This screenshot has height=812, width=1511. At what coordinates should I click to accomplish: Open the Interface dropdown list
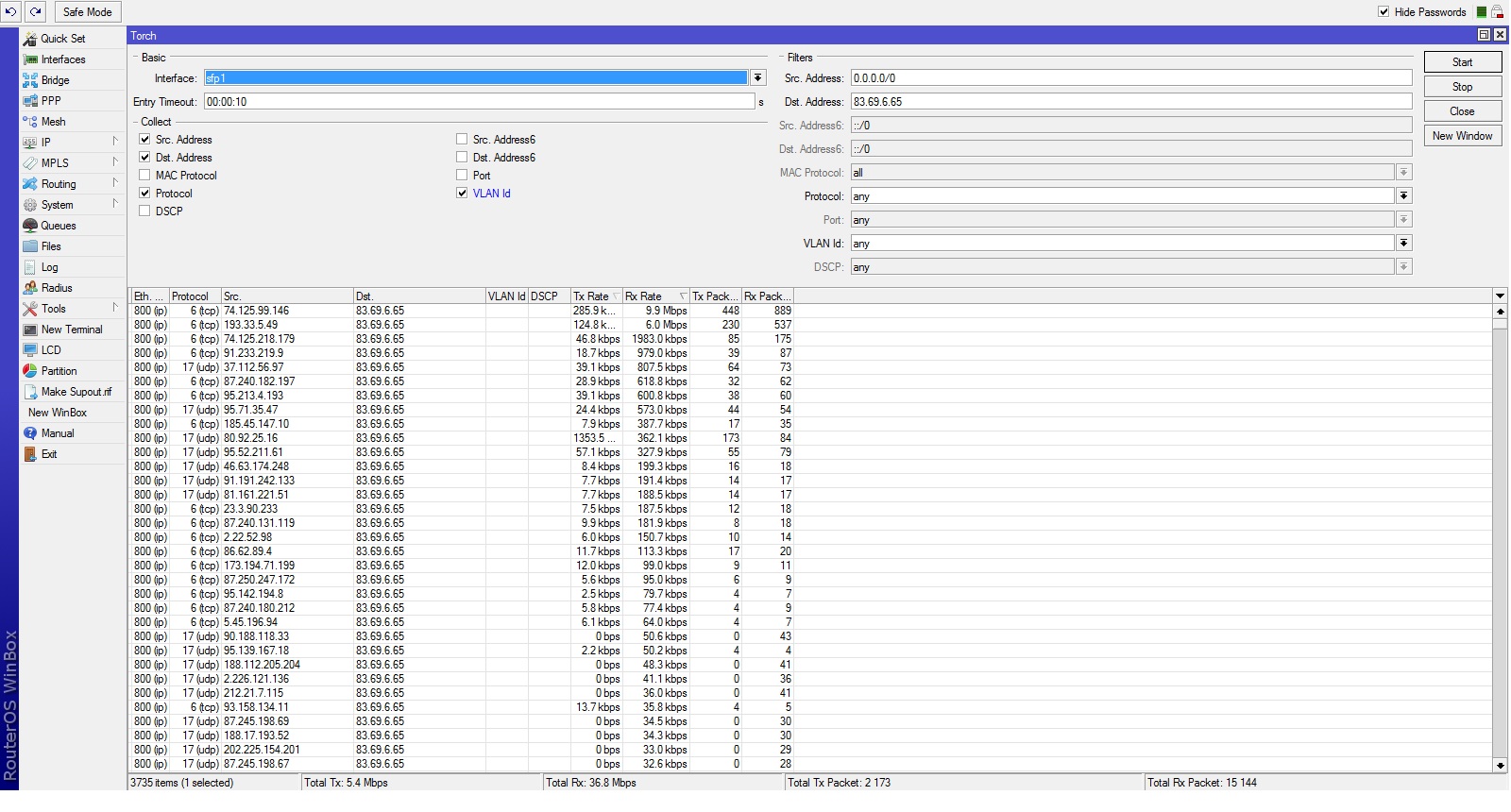point(757,78)
